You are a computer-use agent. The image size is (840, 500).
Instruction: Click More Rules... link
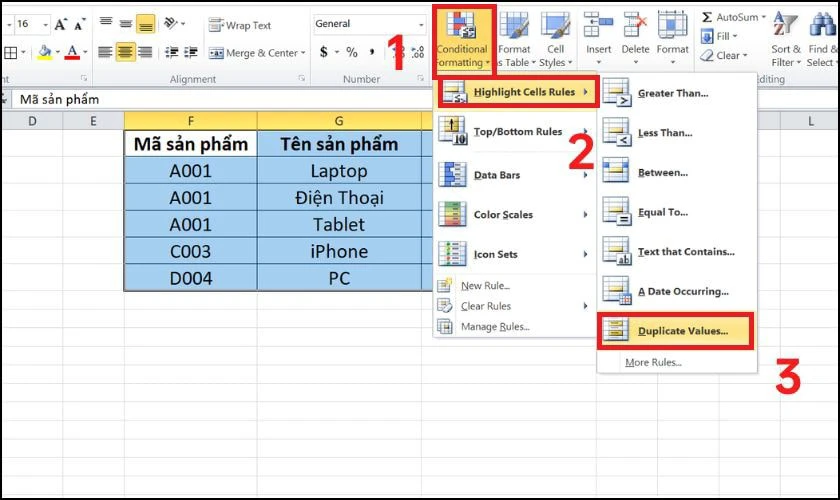(x=653, y=362)
